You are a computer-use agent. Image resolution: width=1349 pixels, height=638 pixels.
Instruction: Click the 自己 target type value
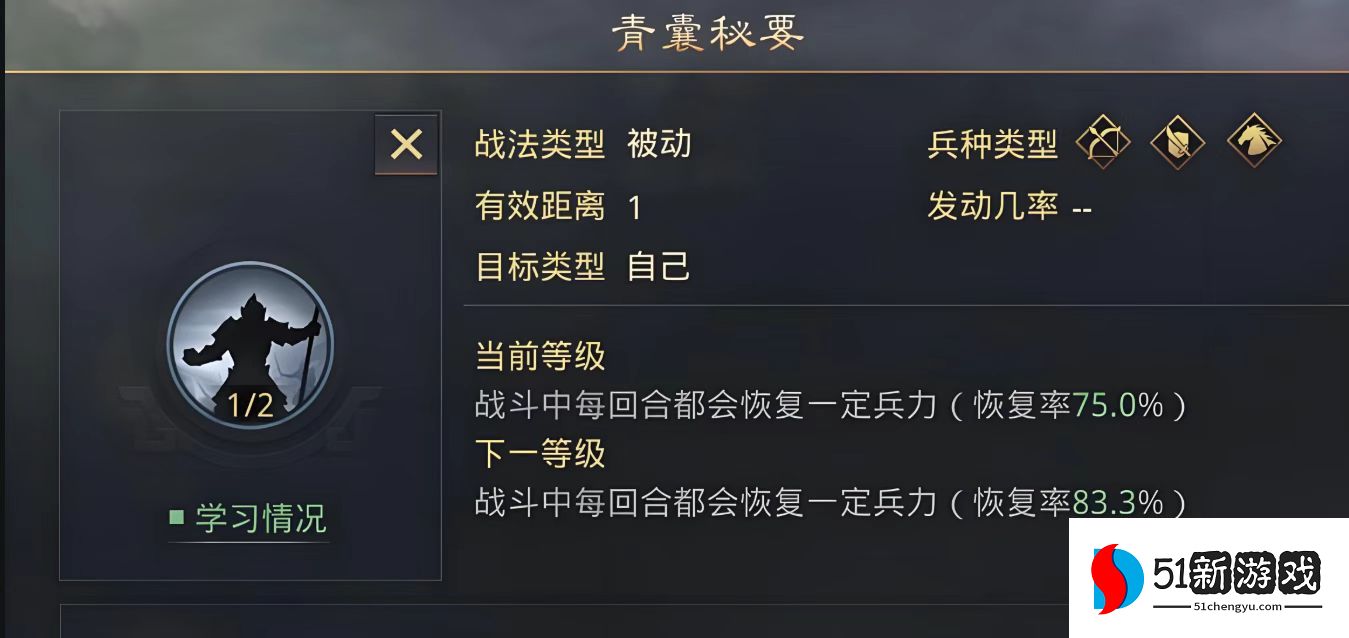pos(657,267)
